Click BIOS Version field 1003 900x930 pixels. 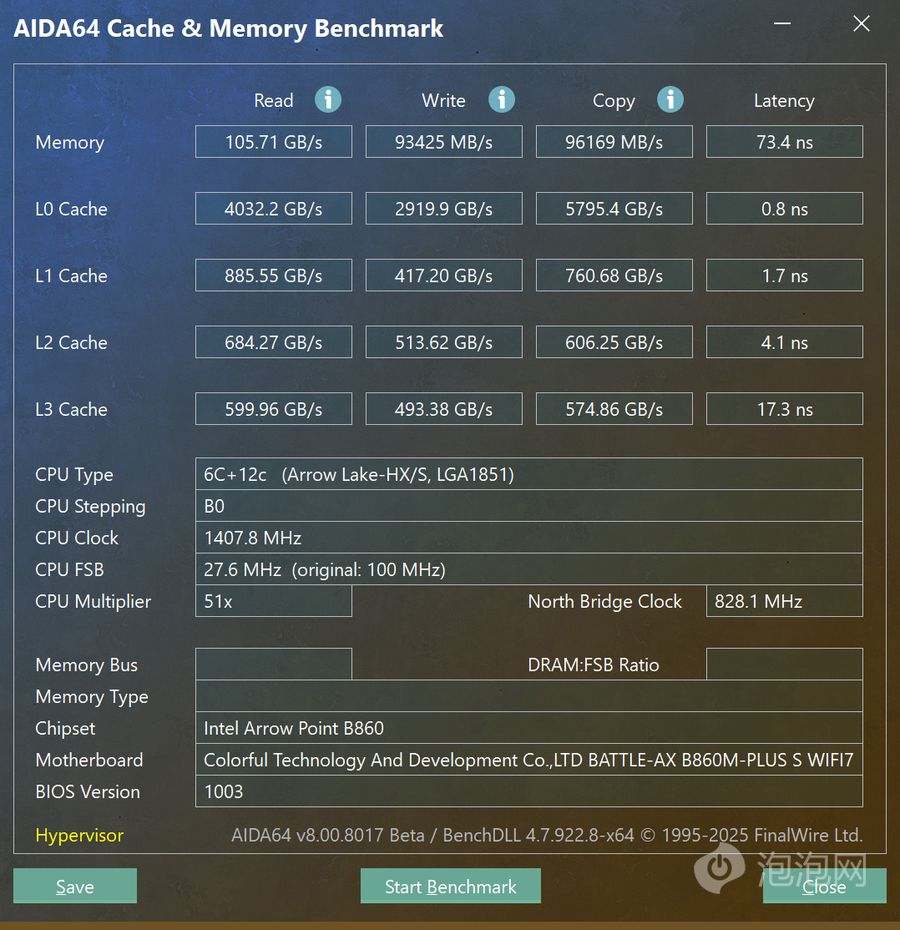pos(529,791)
